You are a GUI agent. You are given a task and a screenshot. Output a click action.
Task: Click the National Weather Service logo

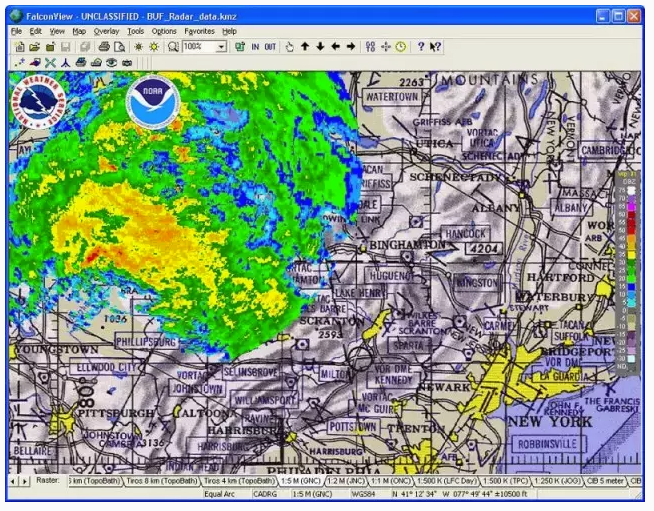tap(38, 103)
